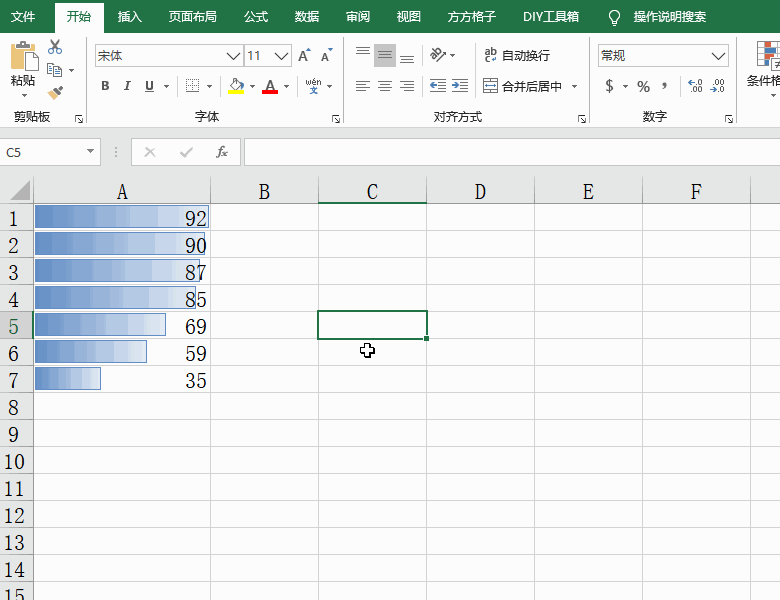Open the 数据 ribbon tab
This screenshot has height=600, width=780.
(x=307, y=17)
